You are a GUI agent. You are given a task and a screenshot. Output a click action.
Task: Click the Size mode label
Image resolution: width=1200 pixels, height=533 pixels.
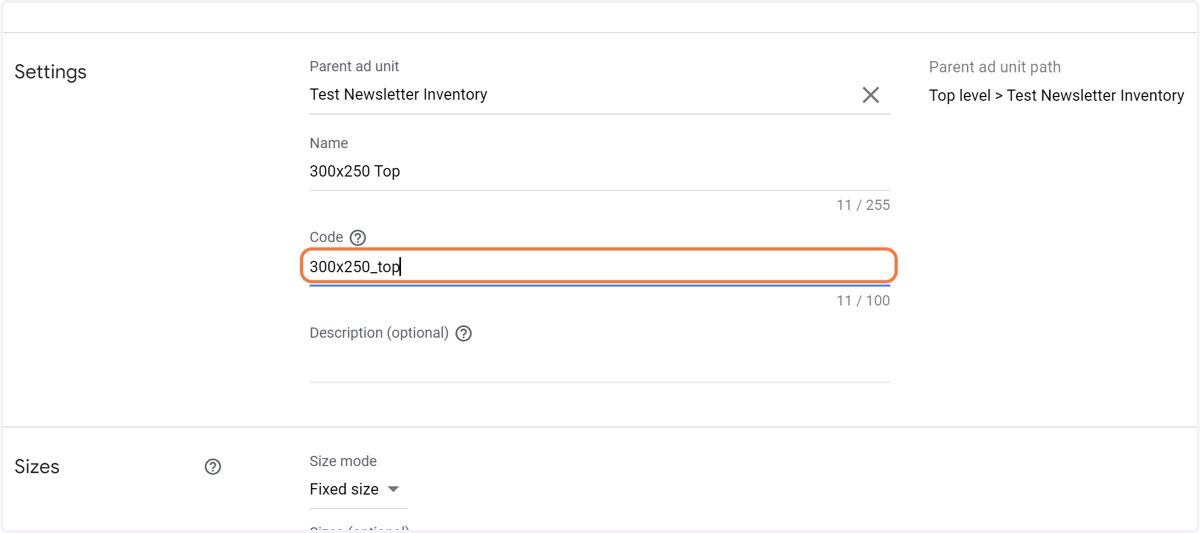tap(343, 461)
